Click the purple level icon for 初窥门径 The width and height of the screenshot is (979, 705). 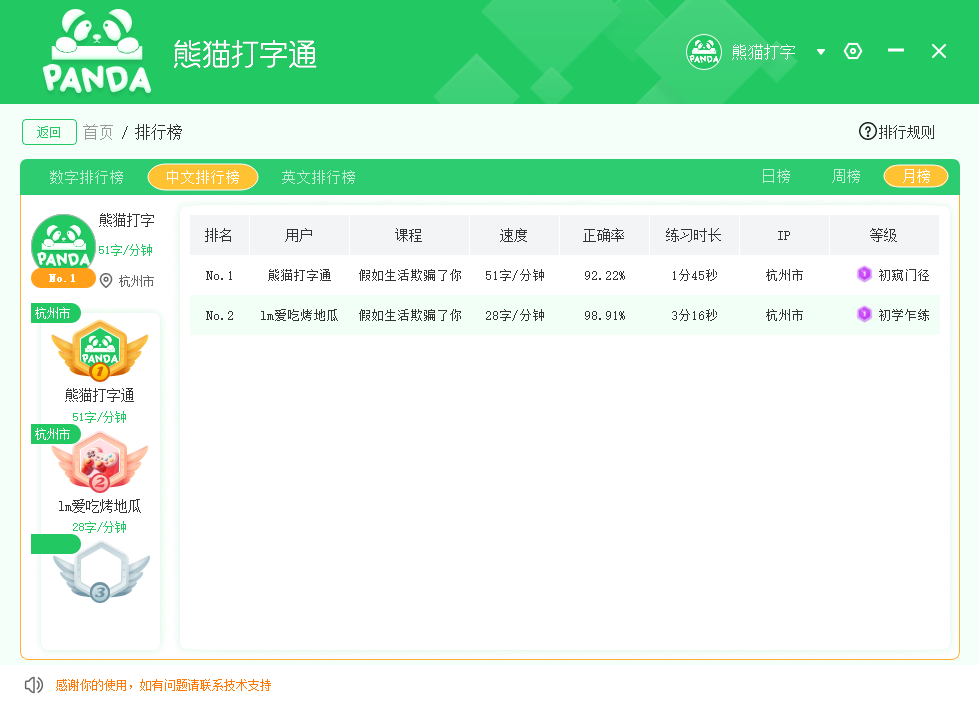[864, 274]
